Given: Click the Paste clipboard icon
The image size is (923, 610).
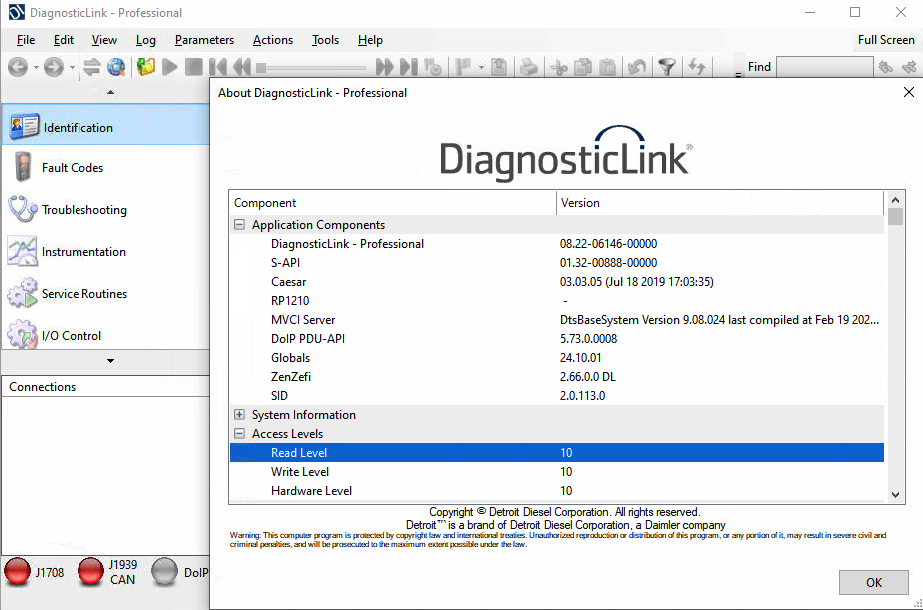Looking at the screenshot, I should point(607,67).
